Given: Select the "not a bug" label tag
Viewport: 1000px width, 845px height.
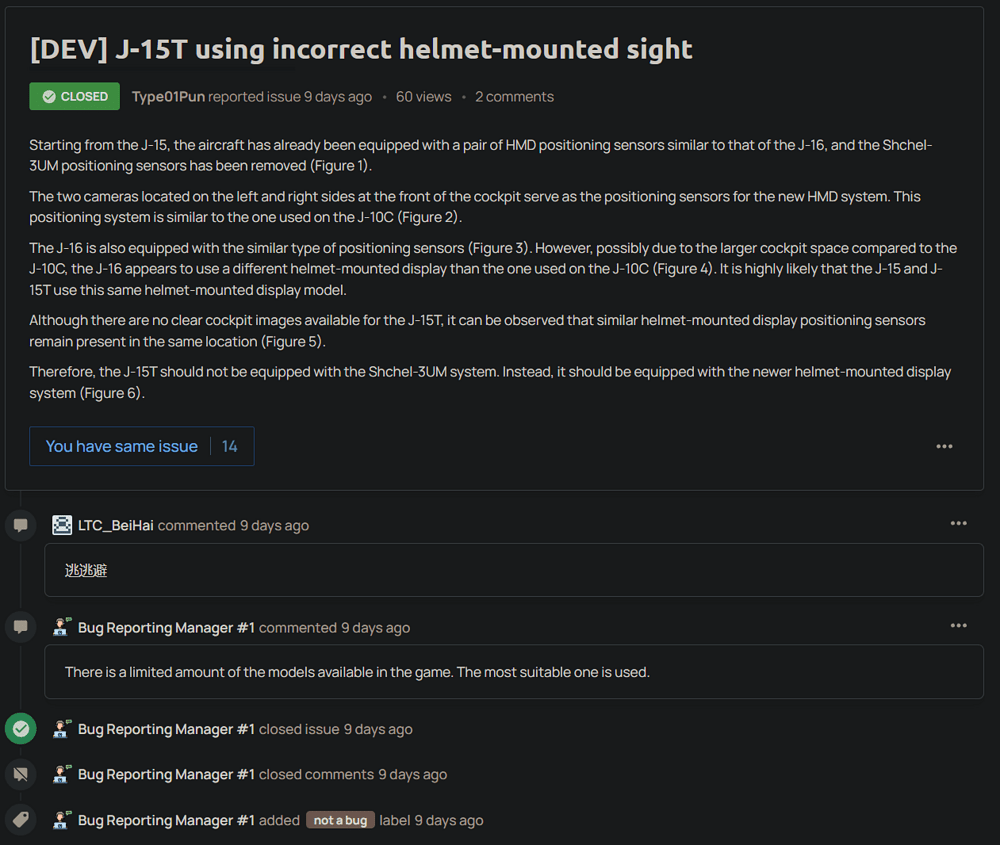Looking at the screenshot, I should tap(340, 820).
